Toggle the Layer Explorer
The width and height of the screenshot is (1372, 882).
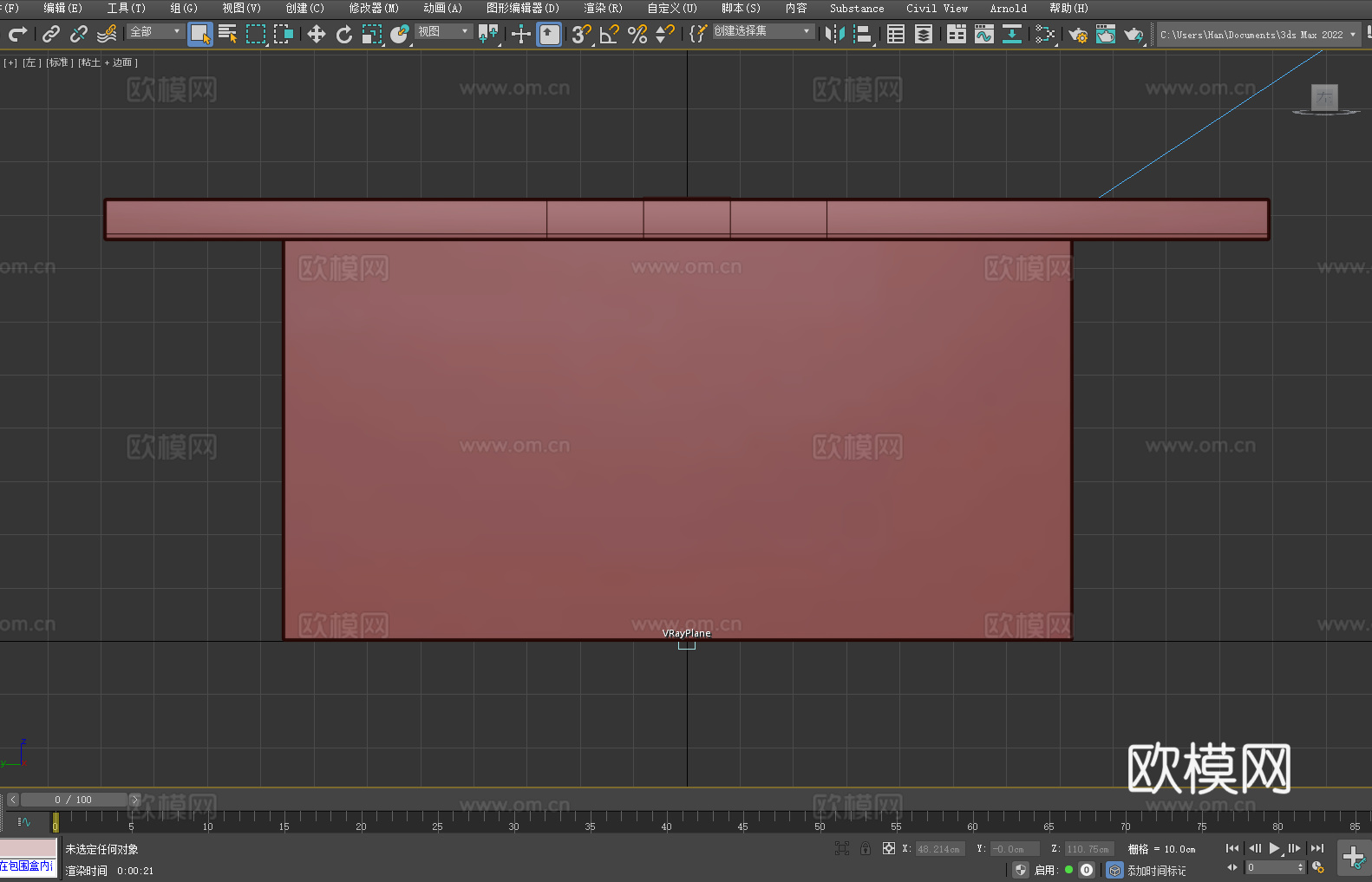(x=924, y=34)
